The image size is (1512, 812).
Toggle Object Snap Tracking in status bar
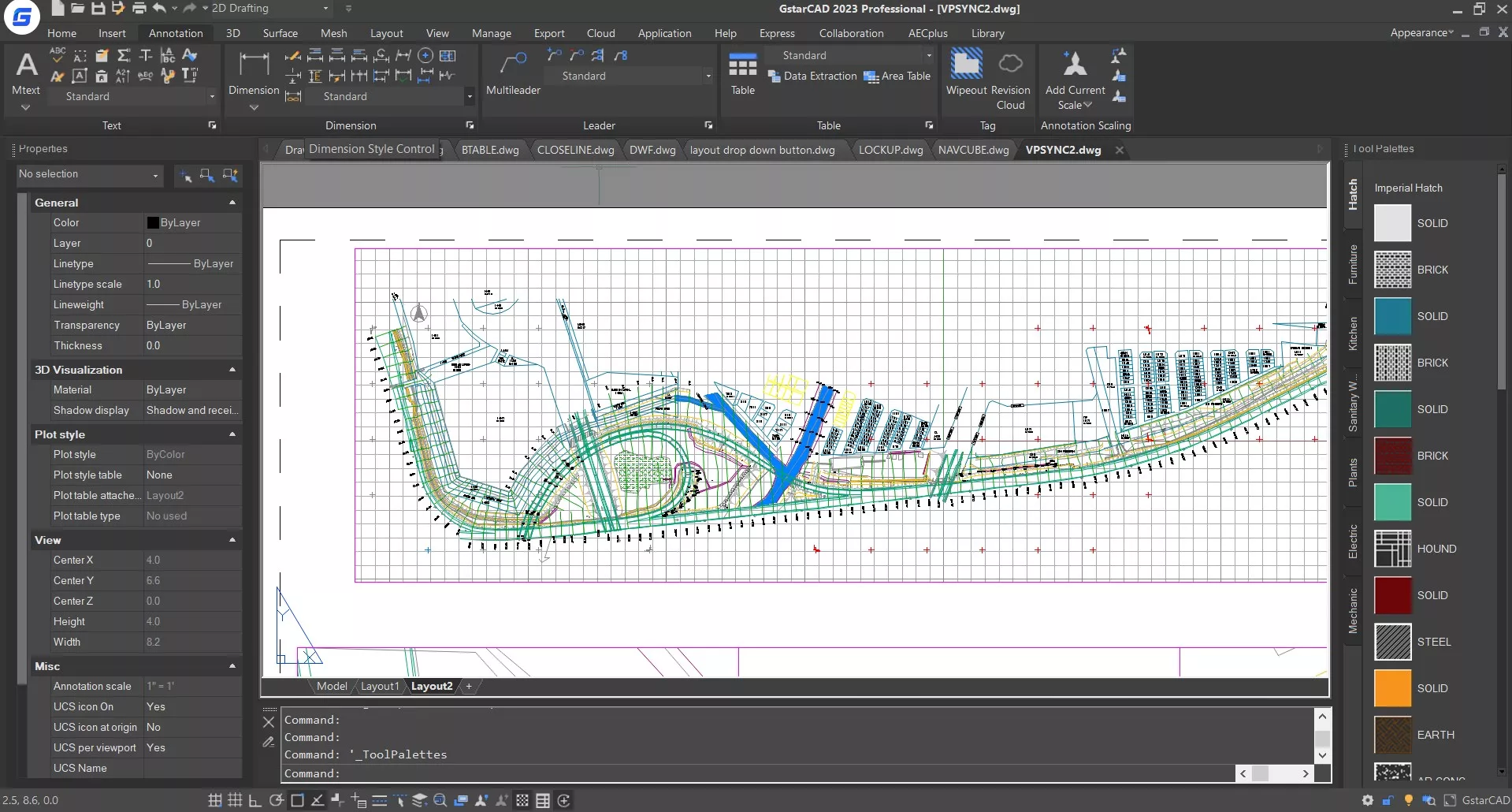point(318,800)
